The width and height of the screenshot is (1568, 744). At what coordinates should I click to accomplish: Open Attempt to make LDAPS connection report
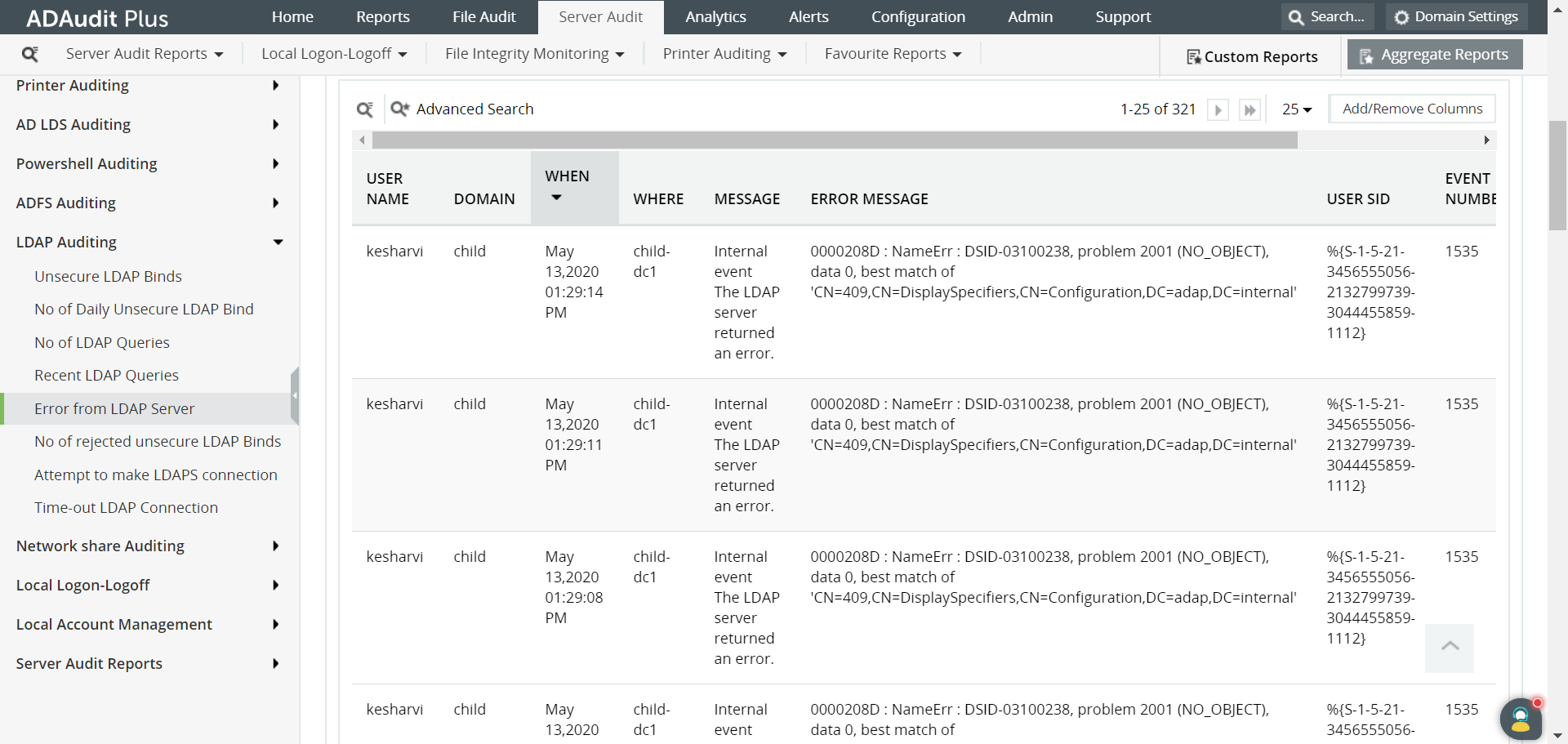(x=156, y=474)
